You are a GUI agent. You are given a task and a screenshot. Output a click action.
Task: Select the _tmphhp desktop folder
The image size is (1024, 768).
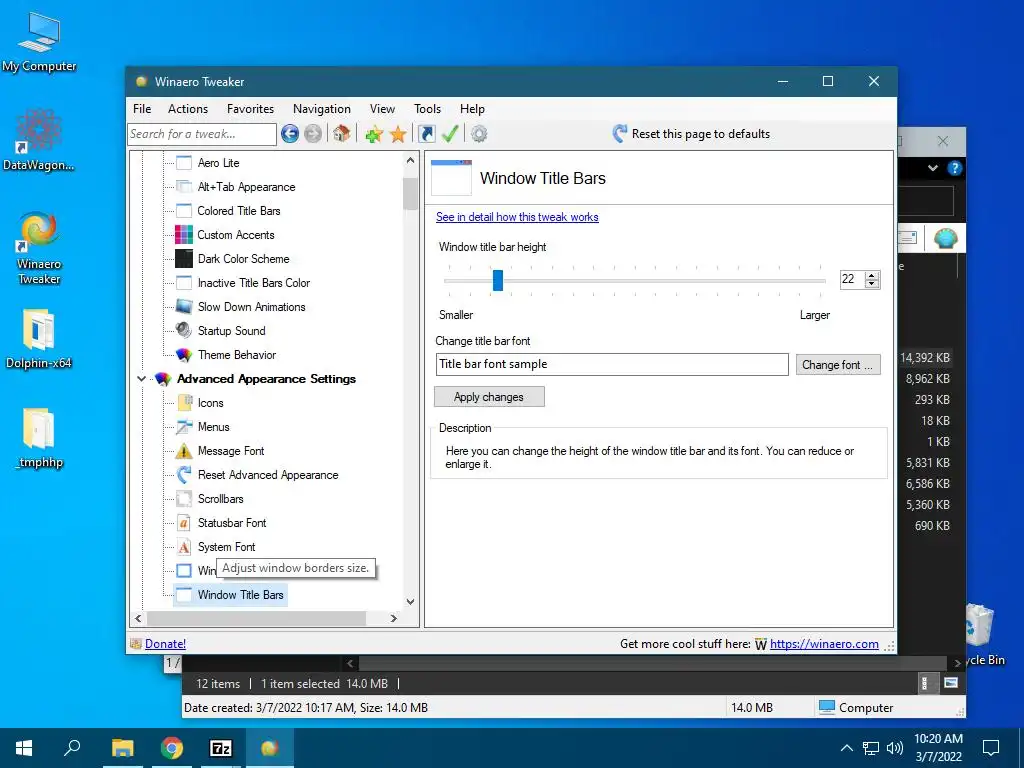(x=39, y=439)
